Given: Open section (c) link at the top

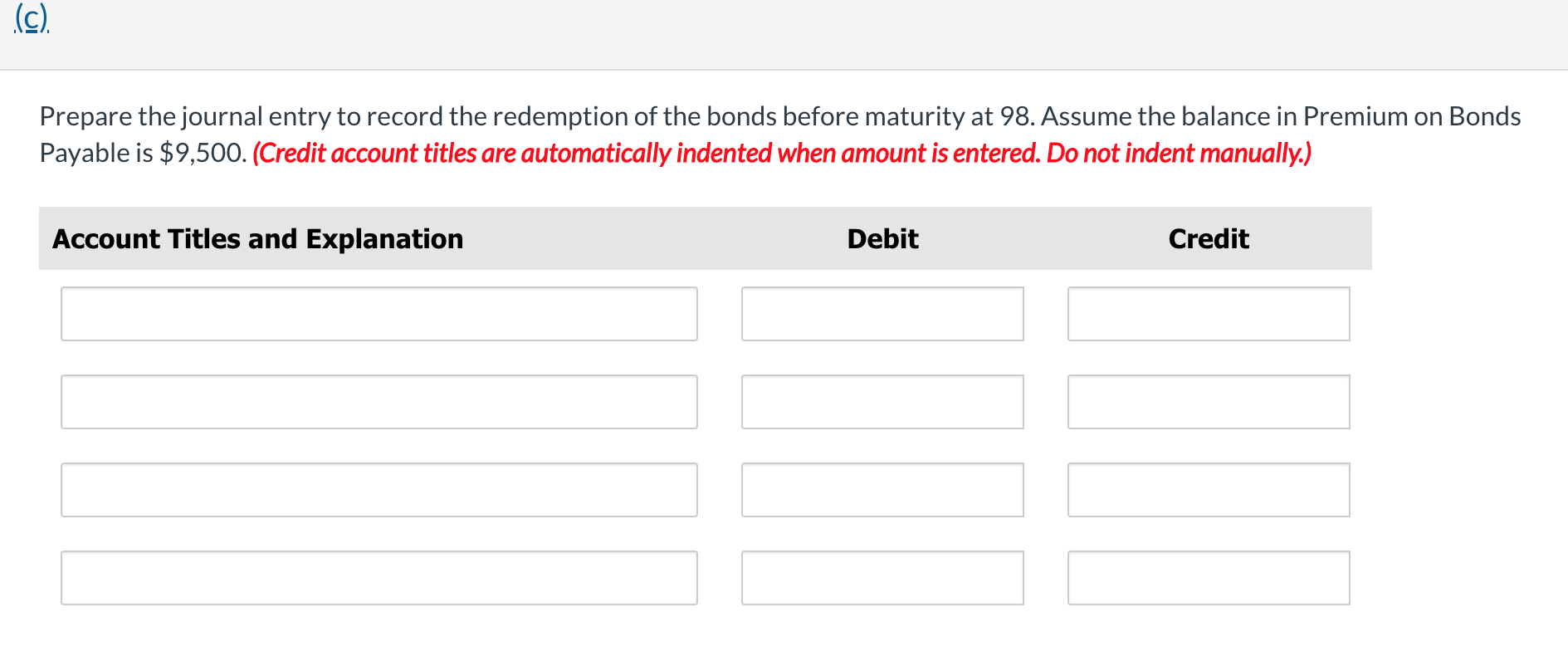Looking at the screenshot, I should pyautogui.click(x=29, y=18).
